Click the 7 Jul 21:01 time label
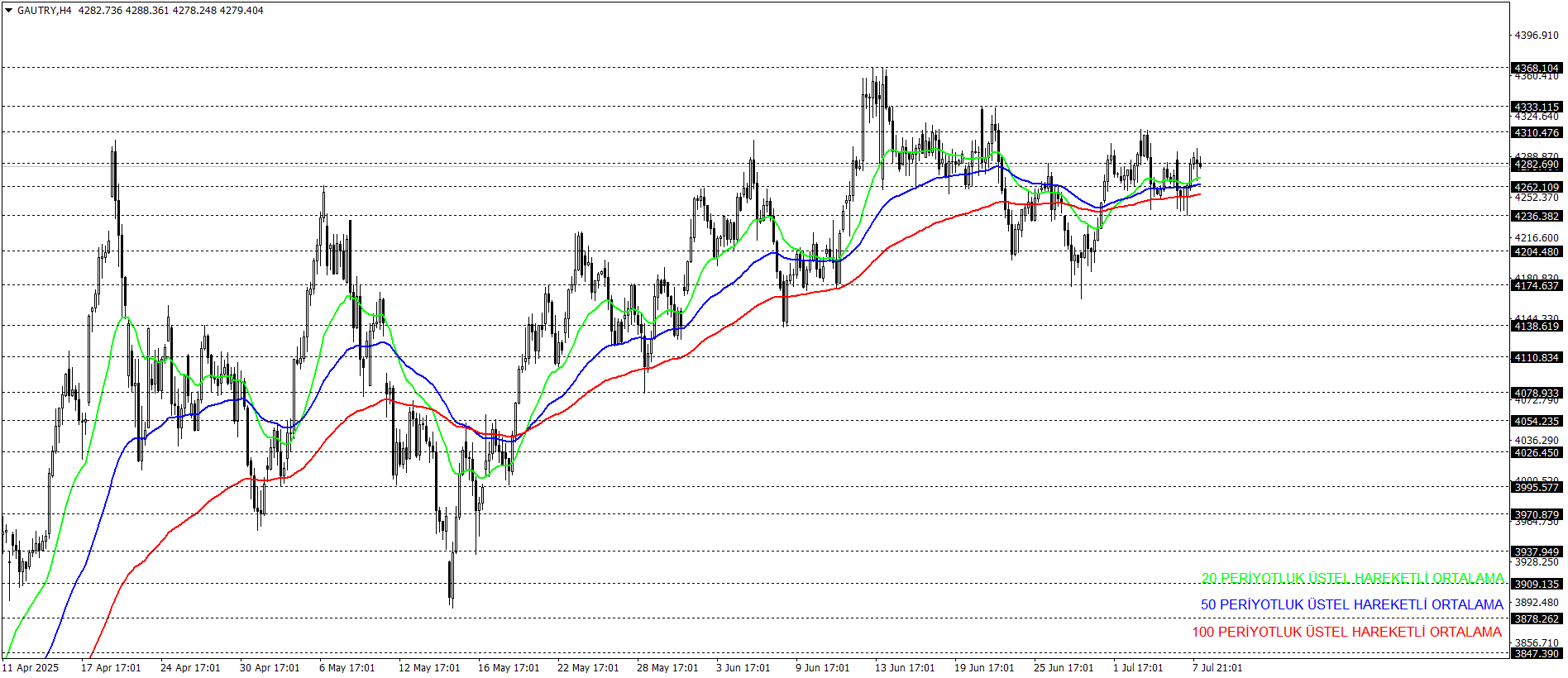The height and width of the screenshot is (678, 1568). 1217,668
